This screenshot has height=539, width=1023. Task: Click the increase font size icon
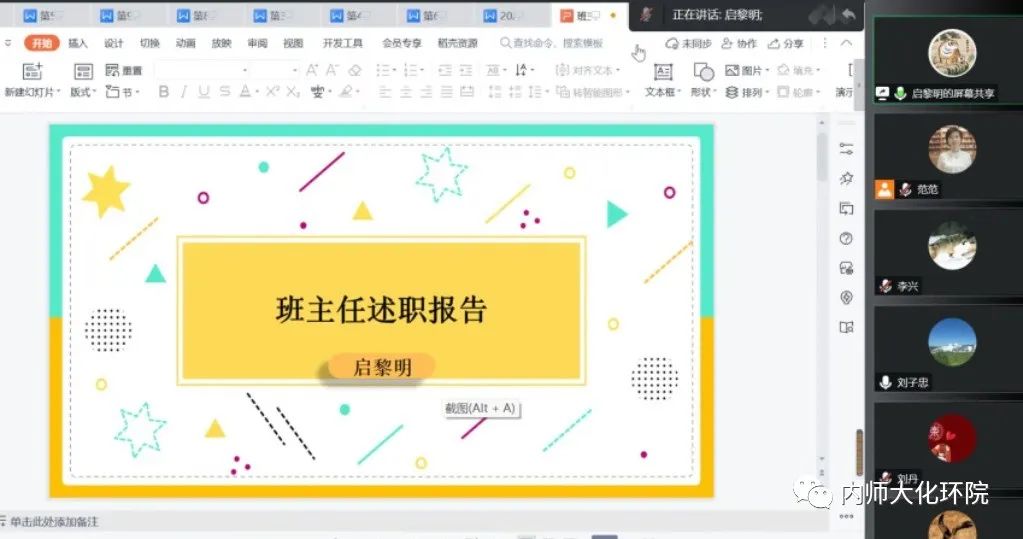point(312,70)
